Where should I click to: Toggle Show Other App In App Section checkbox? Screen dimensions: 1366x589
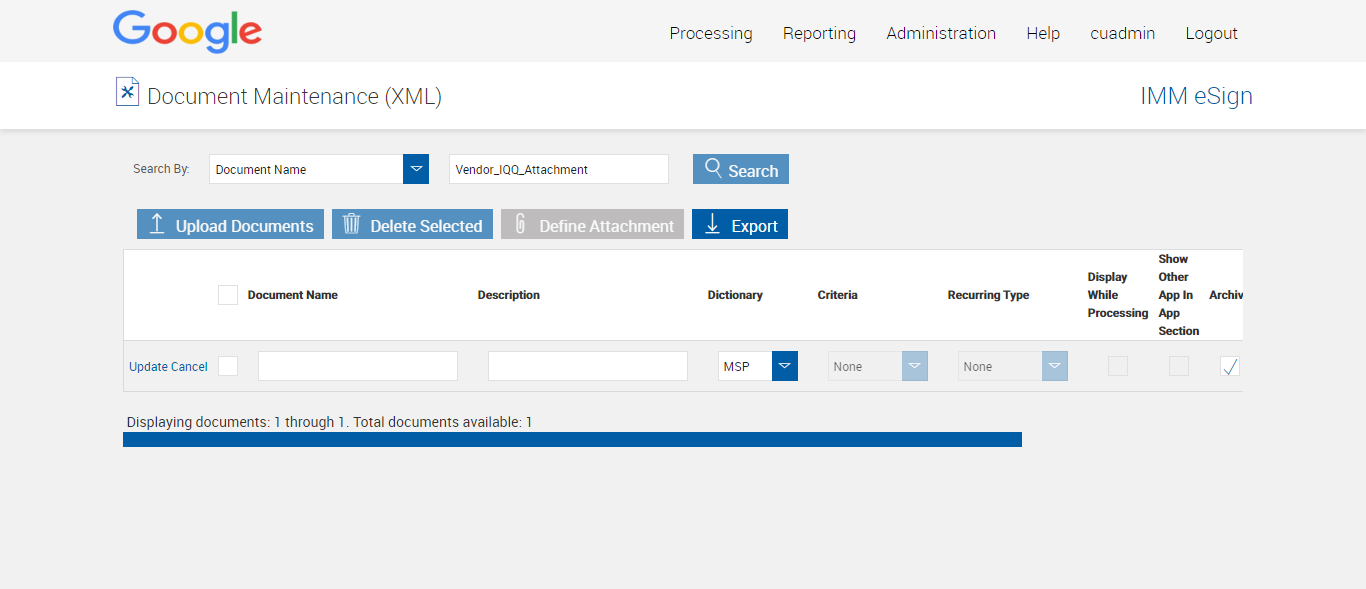point(1179,366)
